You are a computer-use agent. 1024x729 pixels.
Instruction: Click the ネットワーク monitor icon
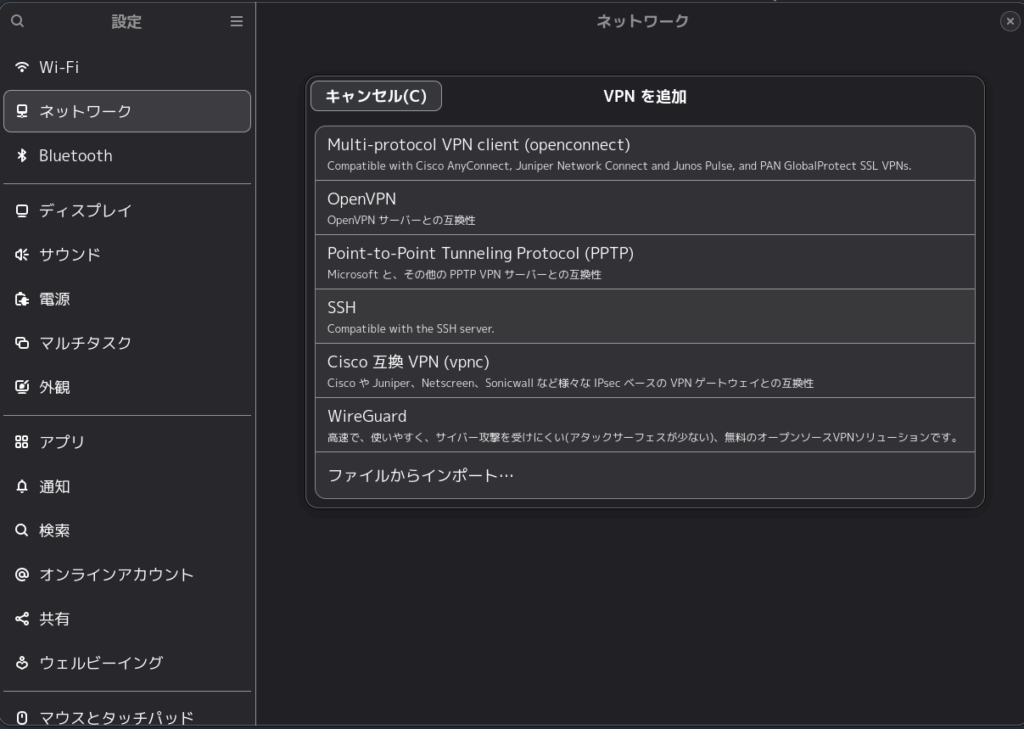coord(22,111)
